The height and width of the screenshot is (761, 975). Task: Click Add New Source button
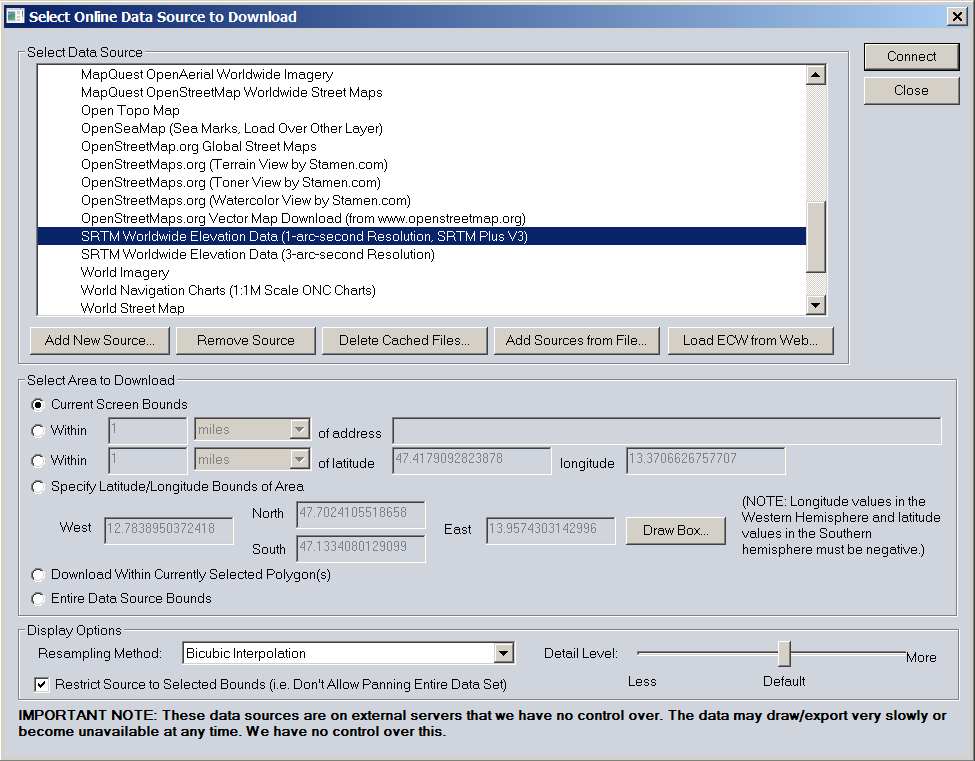100,341
